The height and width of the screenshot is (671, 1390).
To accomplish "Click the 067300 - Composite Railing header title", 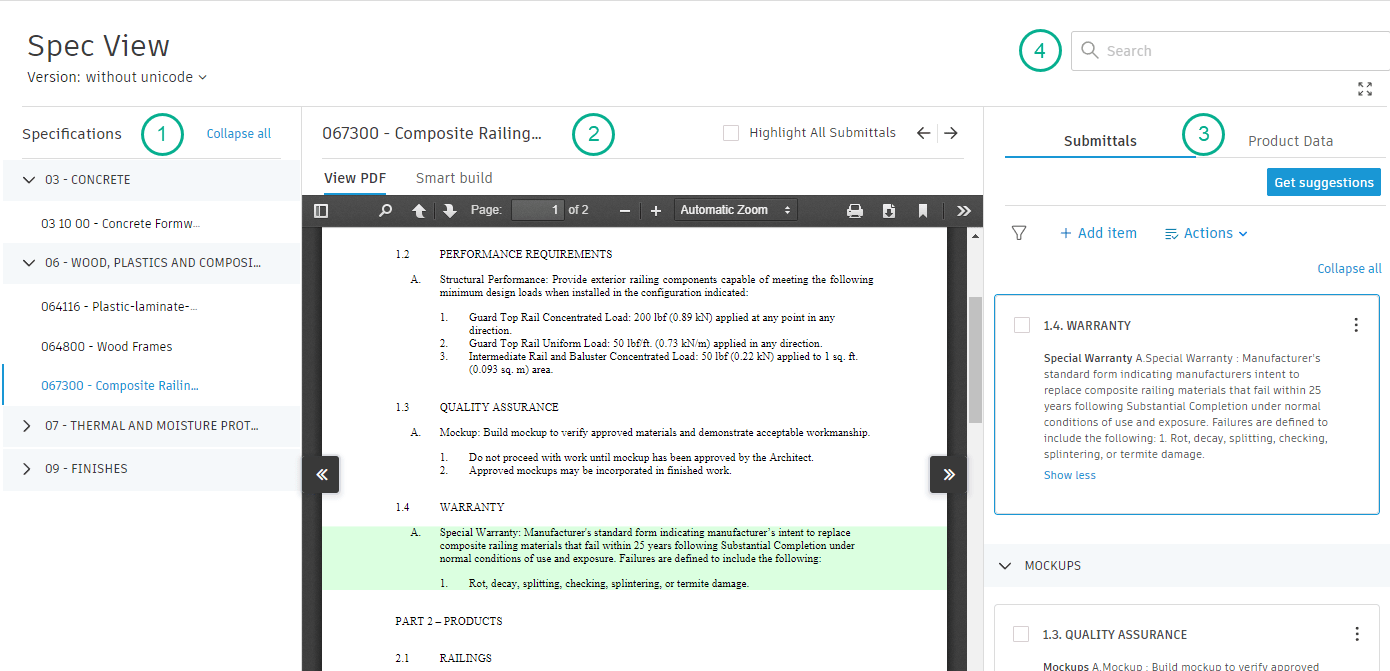I will pyautogui.click(x=431, y=133).
